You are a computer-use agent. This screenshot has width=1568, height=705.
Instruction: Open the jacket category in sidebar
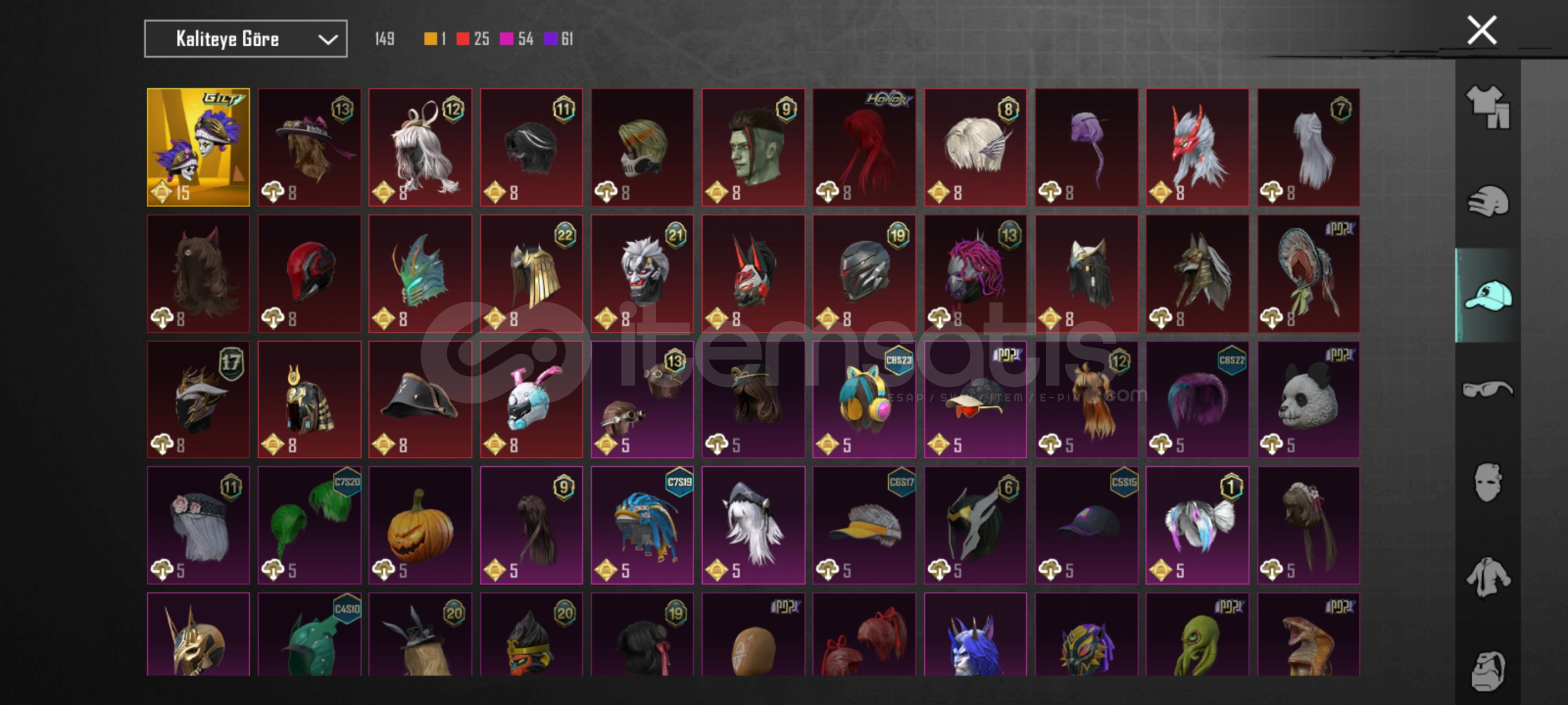pos(1487,577)
